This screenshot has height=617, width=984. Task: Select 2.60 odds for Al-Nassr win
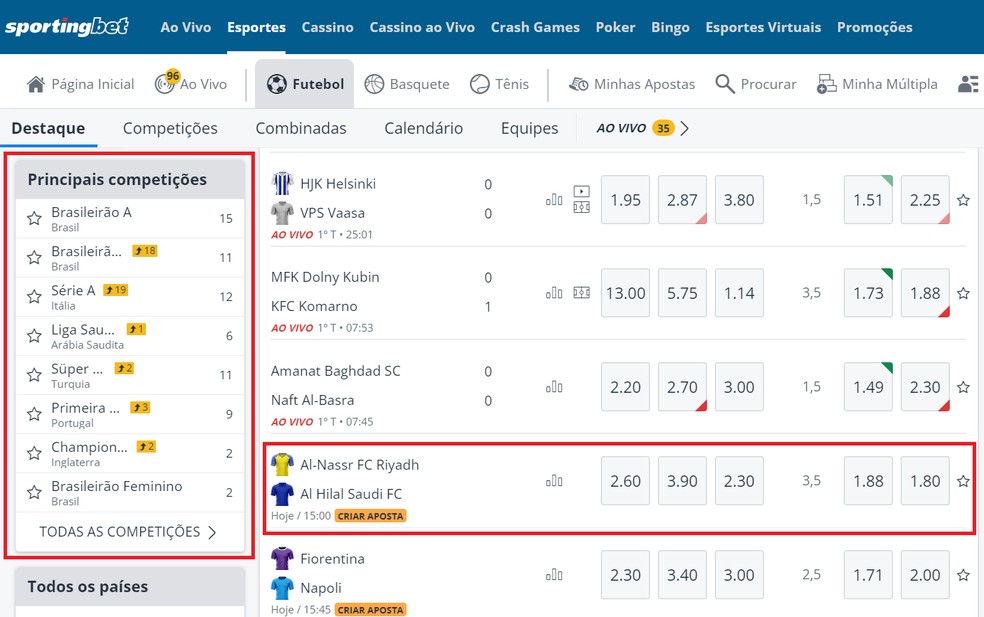pyautogui.click(x=625, y=481)
